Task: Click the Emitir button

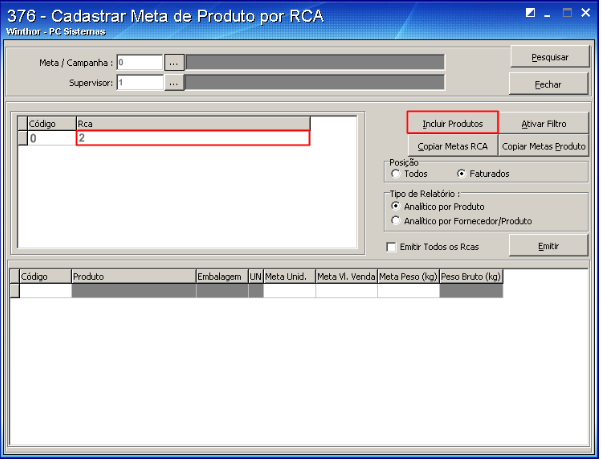Action: (x=548, y=246)
